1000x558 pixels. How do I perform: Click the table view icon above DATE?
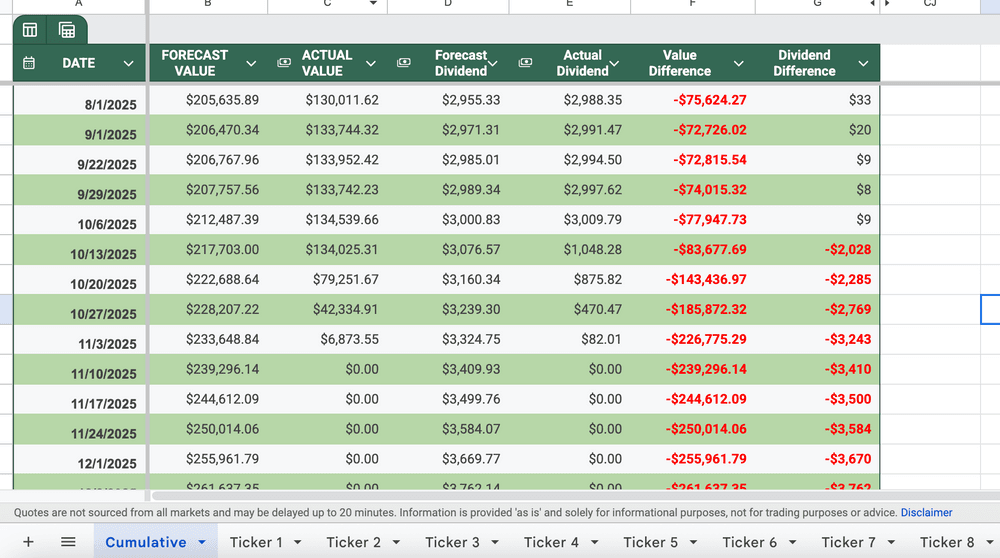30,30
